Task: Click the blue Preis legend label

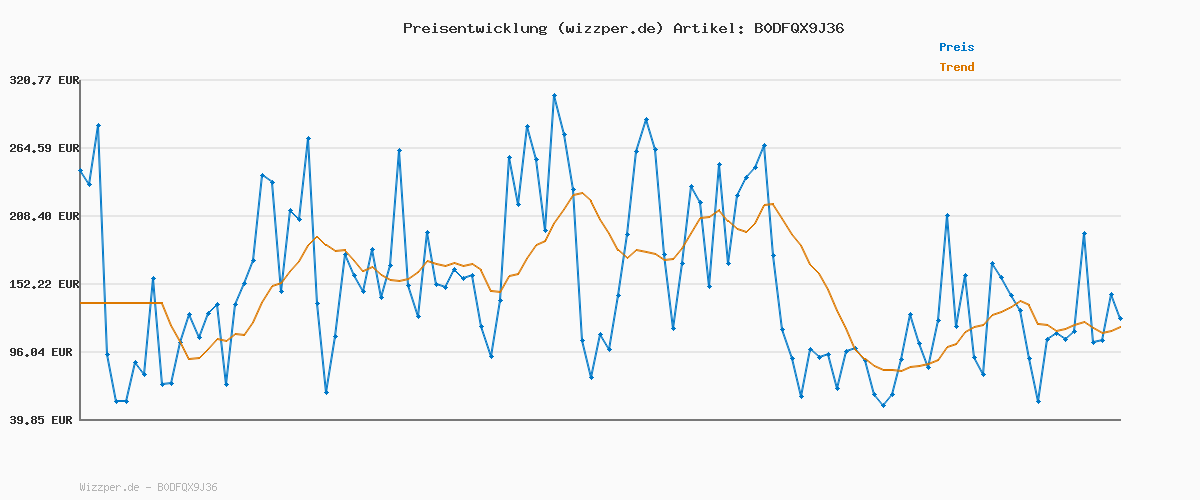Action: pyautogui.click(x=956, y=47)
